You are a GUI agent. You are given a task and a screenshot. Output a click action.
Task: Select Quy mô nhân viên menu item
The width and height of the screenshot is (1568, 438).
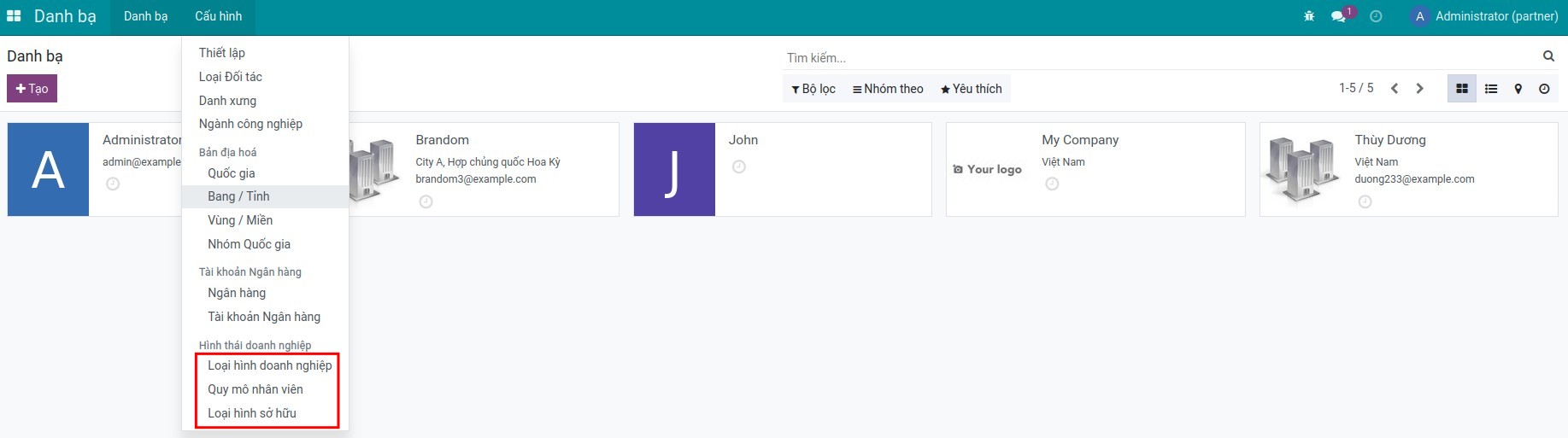(x=255, y=389)
